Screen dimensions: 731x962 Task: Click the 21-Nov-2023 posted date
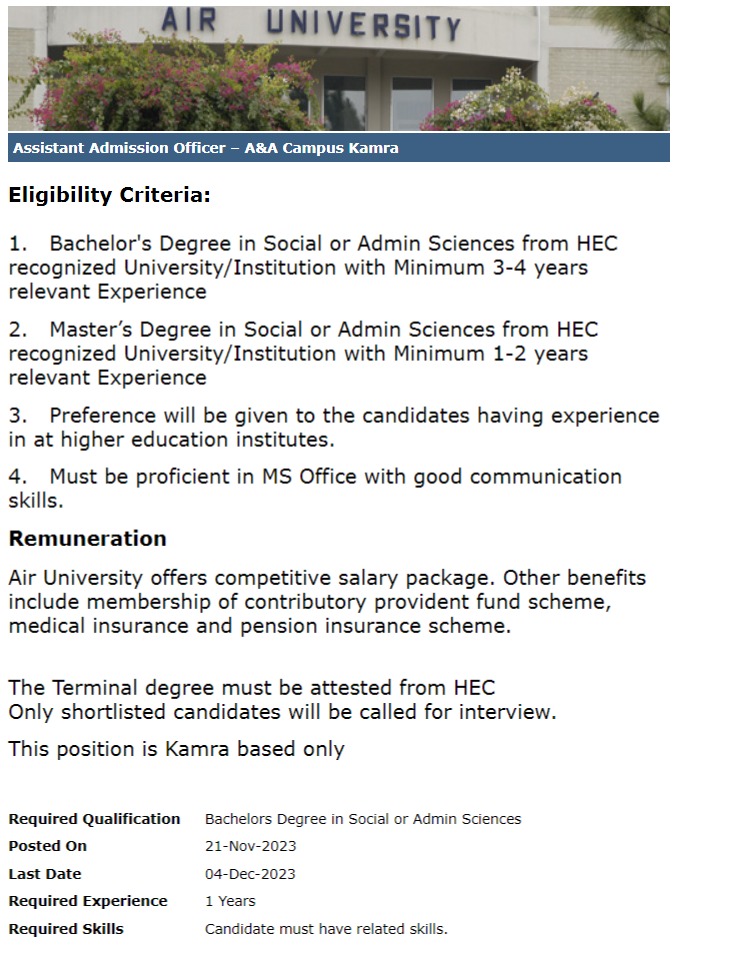[250, 846]
